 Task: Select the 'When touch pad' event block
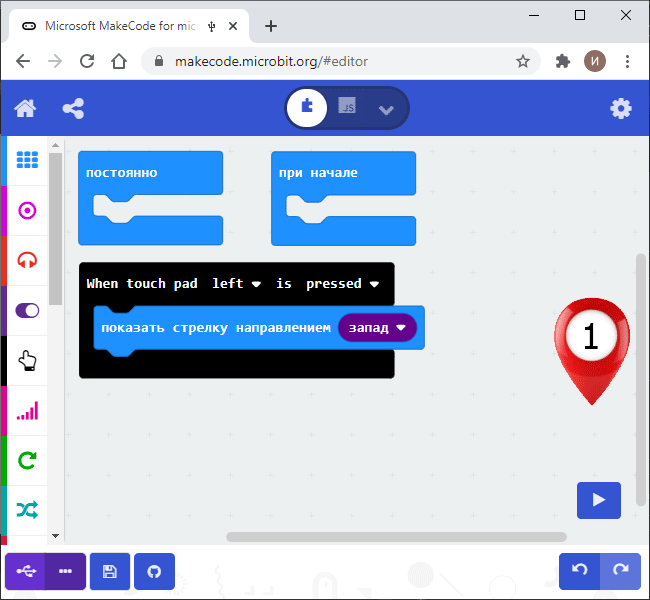tap(142, 284)
